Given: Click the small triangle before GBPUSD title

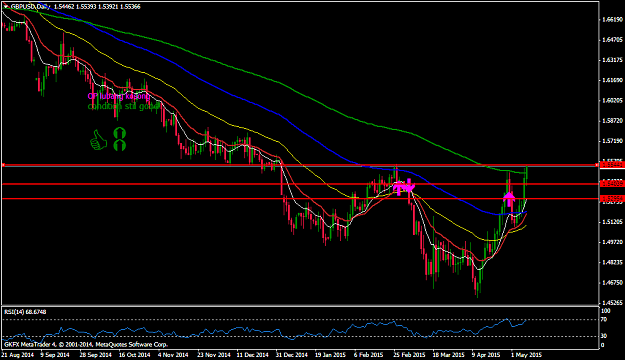Looking at the screenshot, I should (x=6, y=6).
